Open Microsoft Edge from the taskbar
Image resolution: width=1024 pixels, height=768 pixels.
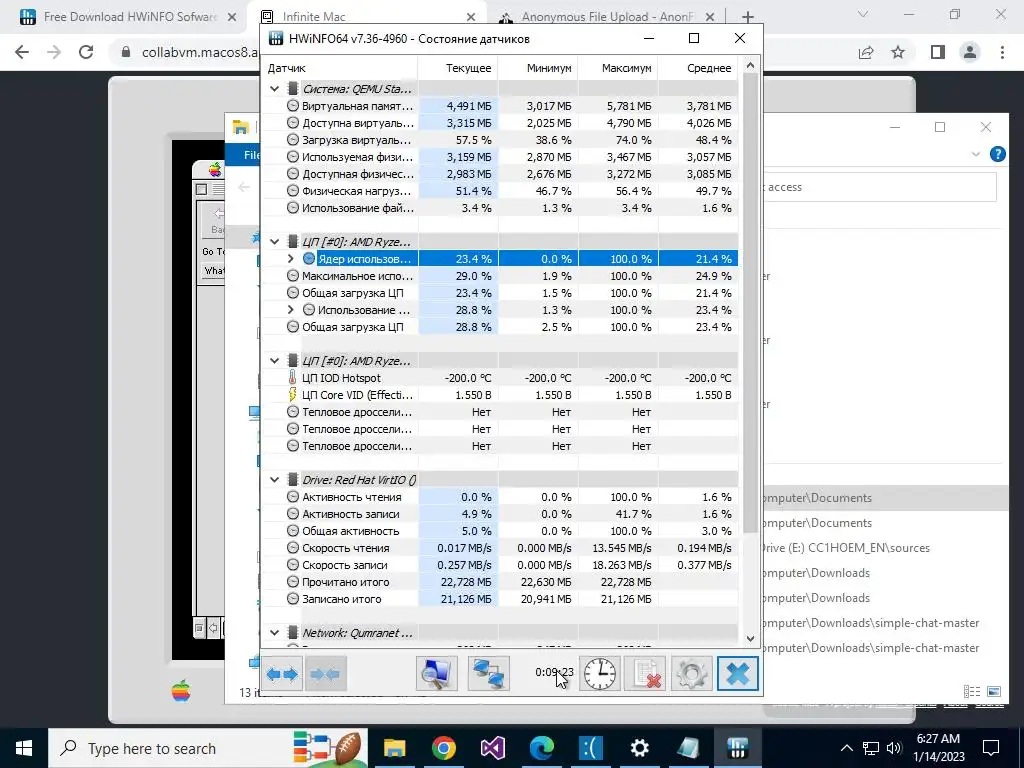point(541,748)
